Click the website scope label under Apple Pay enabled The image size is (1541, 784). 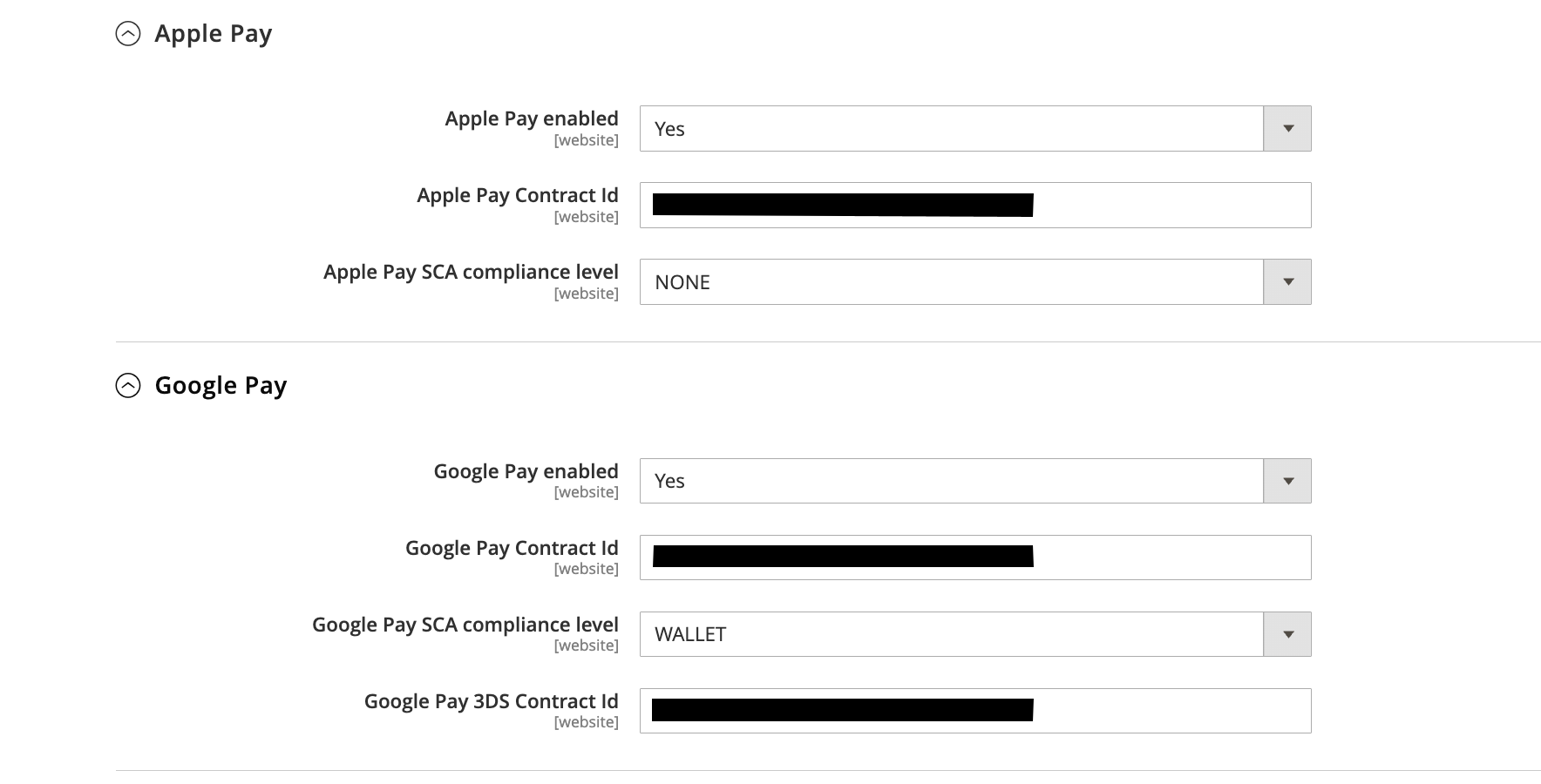[x=587, y=139]
